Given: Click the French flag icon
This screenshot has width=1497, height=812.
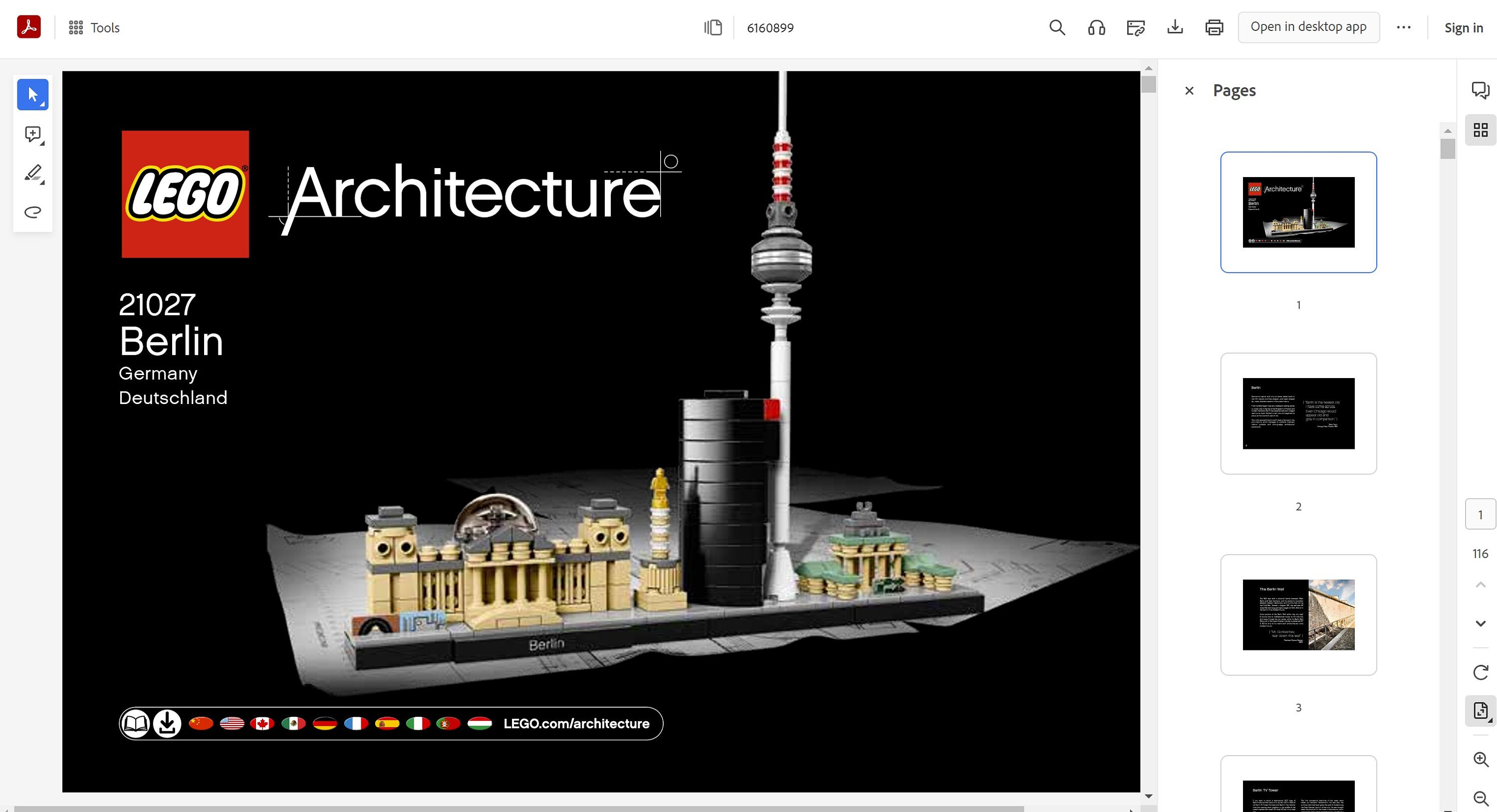Looking at the screenshot, I should point(356,724).
